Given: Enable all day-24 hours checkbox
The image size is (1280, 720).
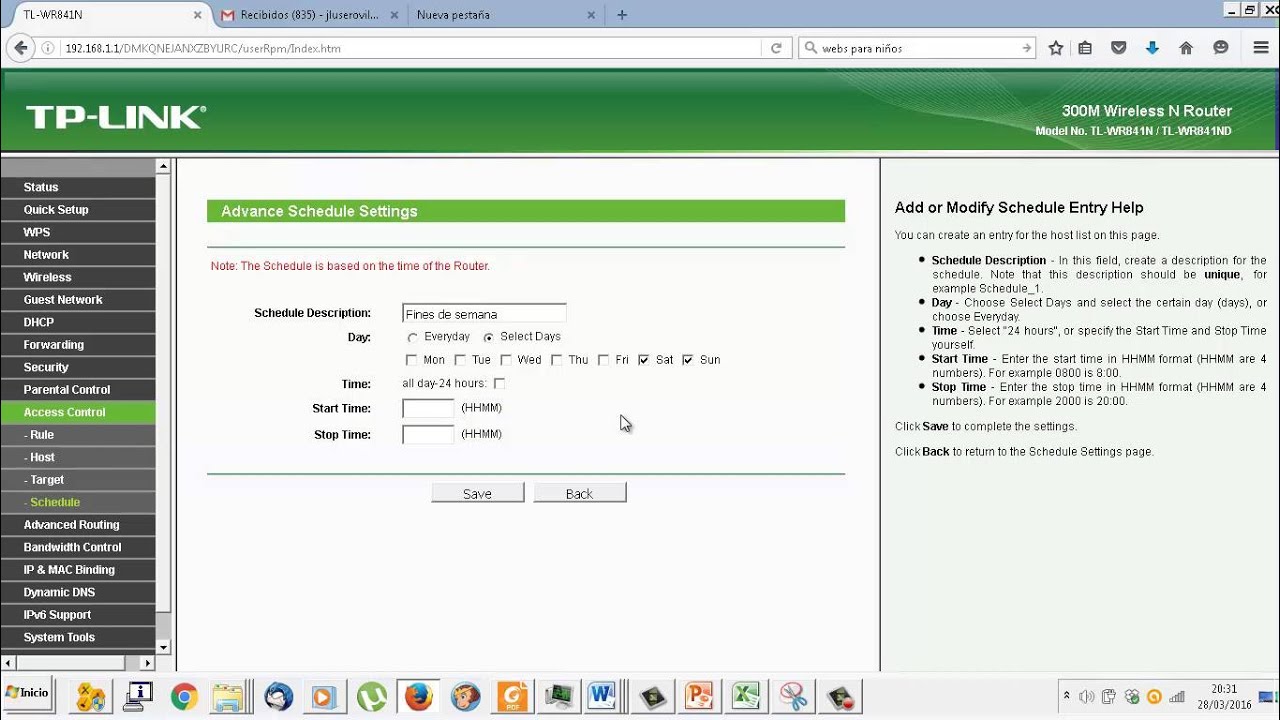Looking at the screenshot, I should tap(499, 383).
